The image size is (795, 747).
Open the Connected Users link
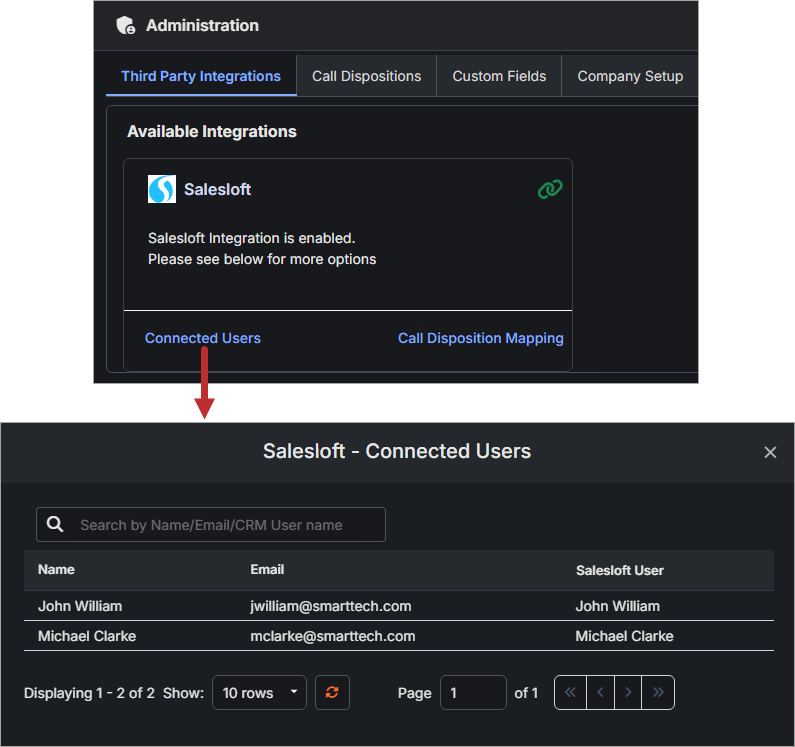click(x=203, y=338)
